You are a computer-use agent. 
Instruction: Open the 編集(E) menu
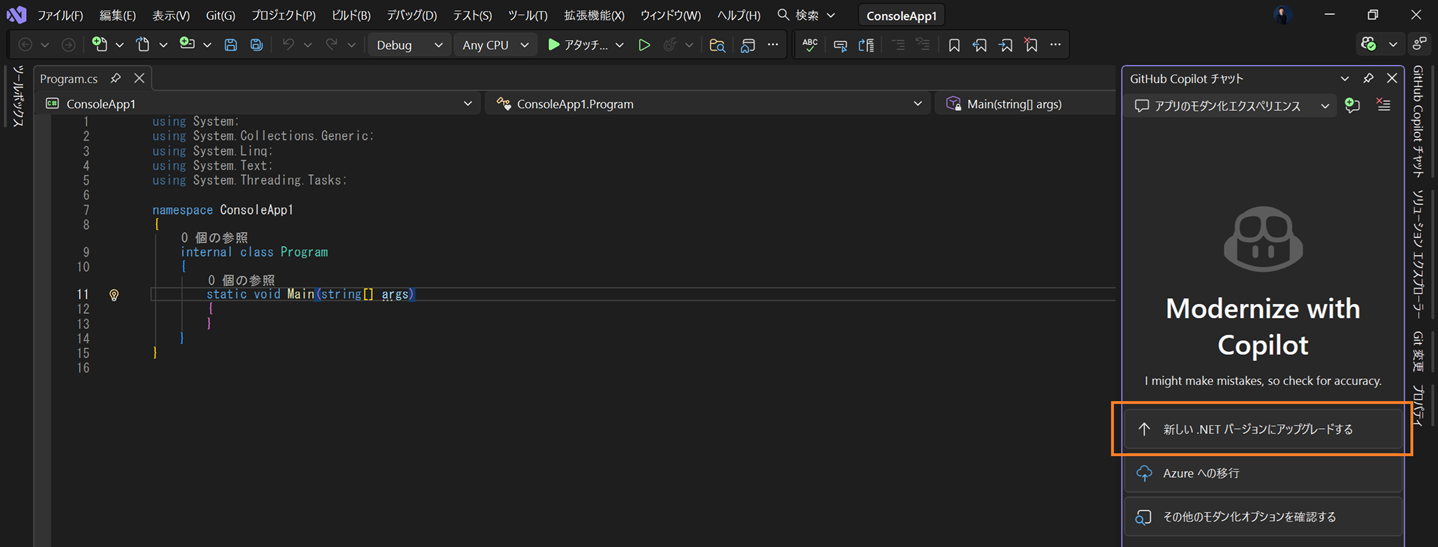117,15
